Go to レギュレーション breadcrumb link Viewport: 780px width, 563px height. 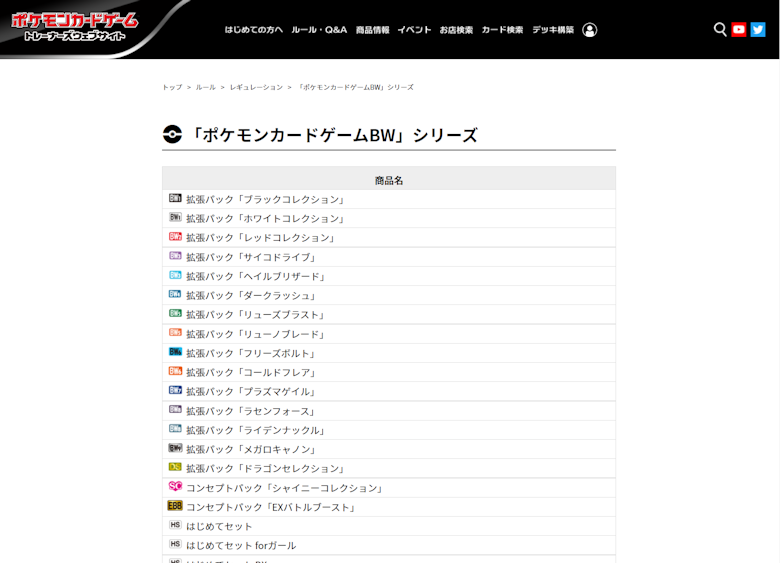pyautogui.click(x=256, y=87)
